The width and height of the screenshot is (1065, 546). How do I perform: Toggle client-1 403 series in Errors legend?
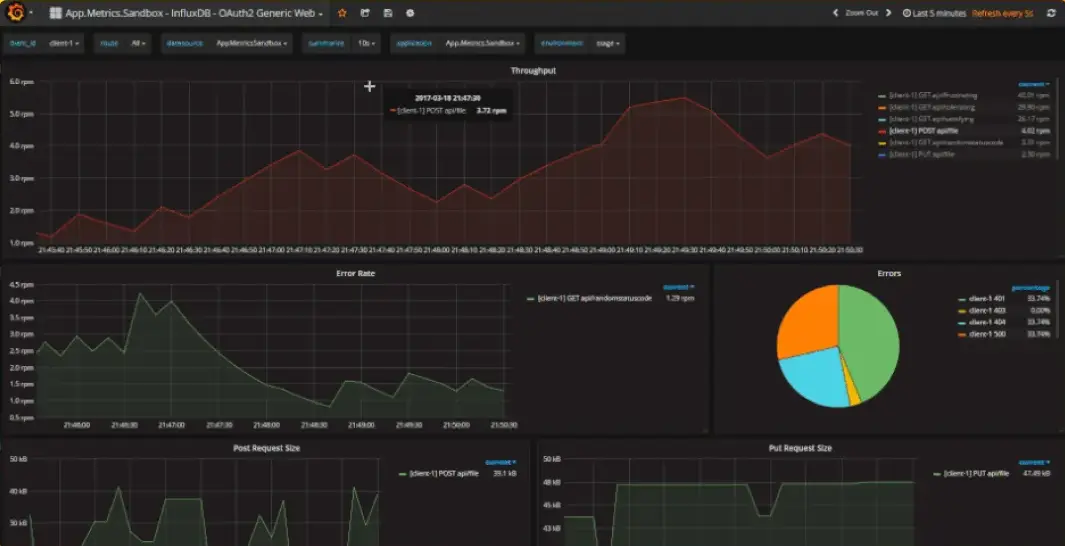click(x=987, y=310)
